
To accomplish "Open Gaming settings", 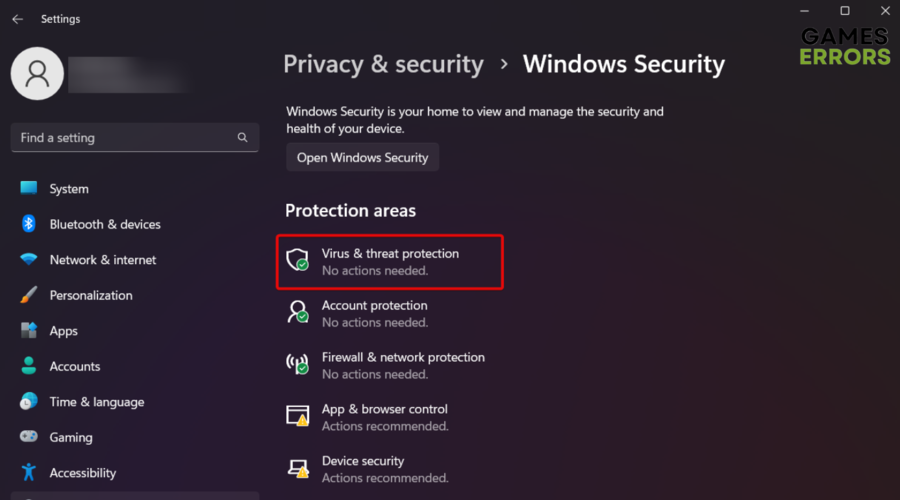I will tap(71, 438).
